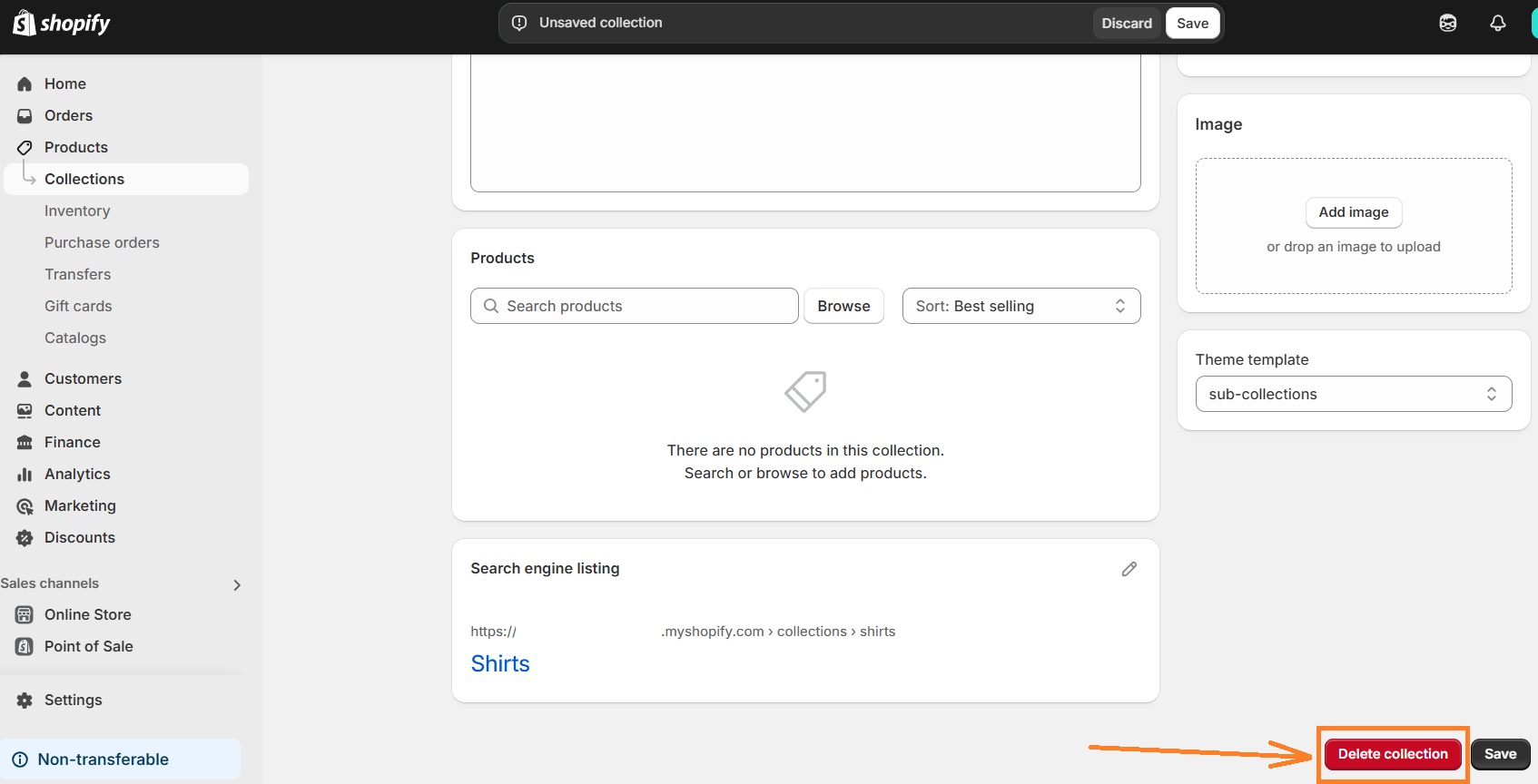Screen dimensions: 1538x784
Task: Click the Shopify logo in header
Action: point(62,23)
